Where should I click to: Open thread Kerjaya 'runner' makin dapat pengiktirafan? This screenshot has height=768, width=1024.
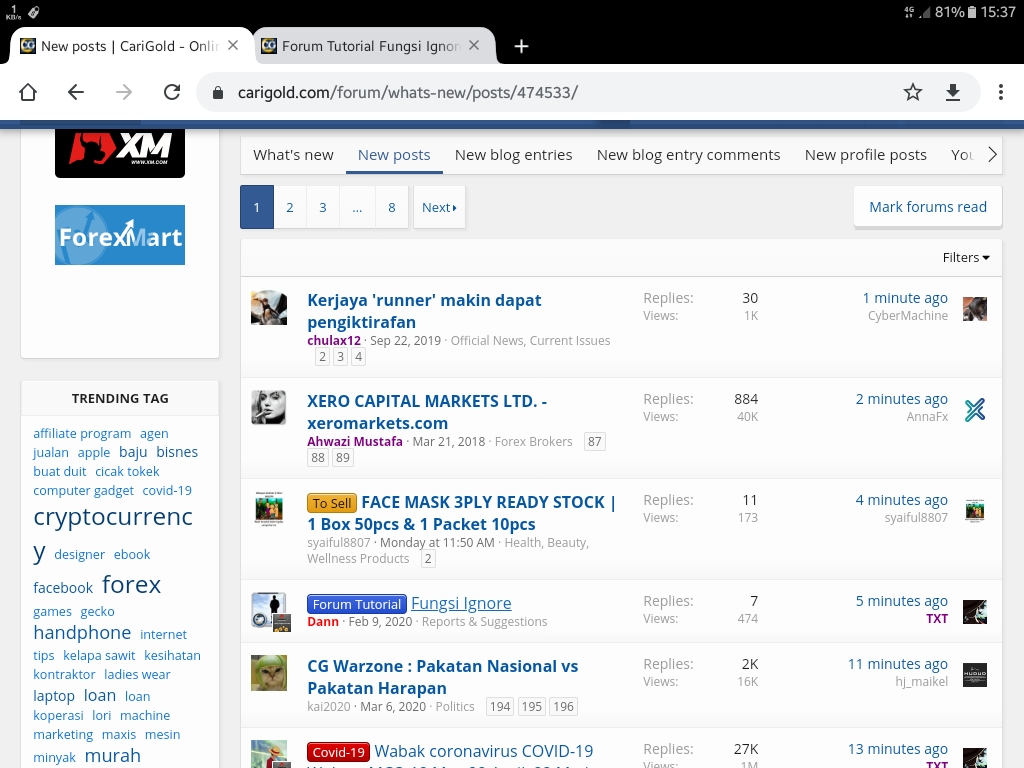pyautogui.click(x=424, y=311)
